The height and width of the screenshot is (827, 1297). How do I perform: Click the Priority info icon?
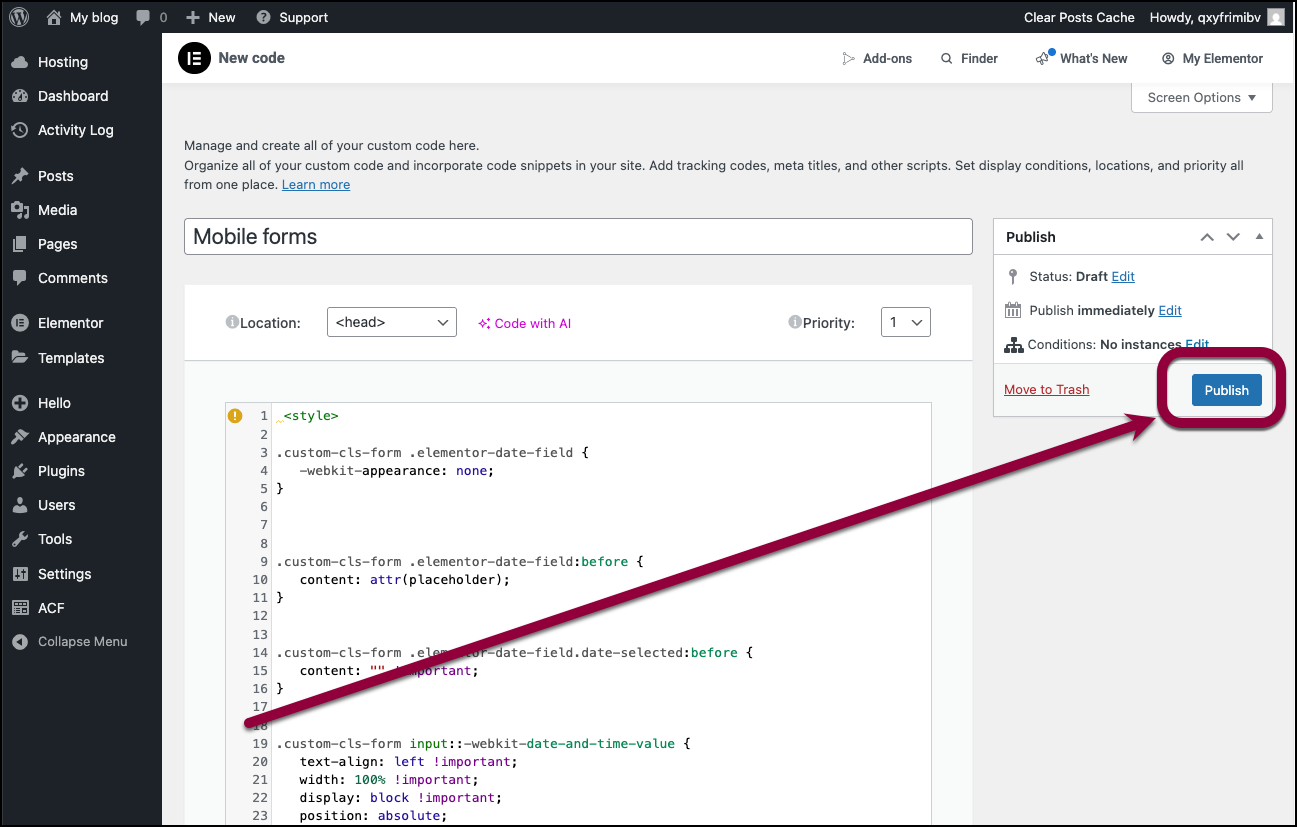(x=795, y=323)
